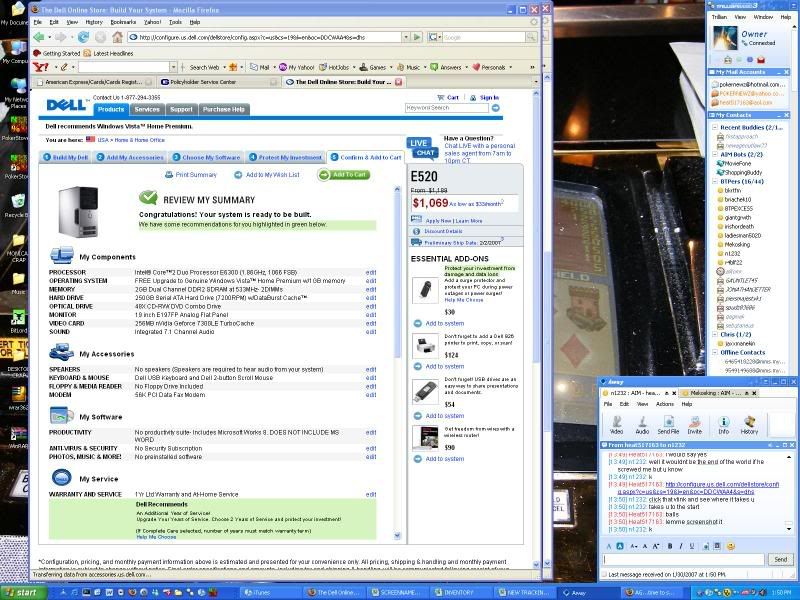Toggle underline formatting in chat window
Viewport: 800px width, 600px height.
click(692, 546)
